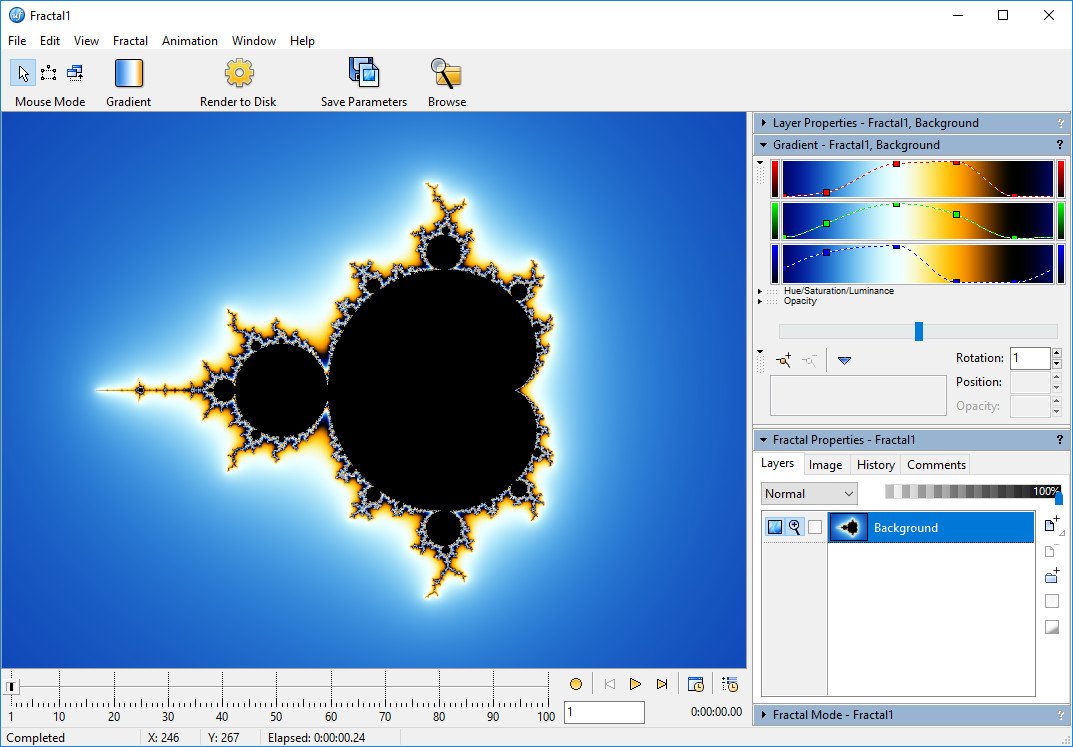Image resolution: width=1073 pixels, height=747 pixels.
Task: Expand the Fractal Mode panel
Action: tap(763, 715)
